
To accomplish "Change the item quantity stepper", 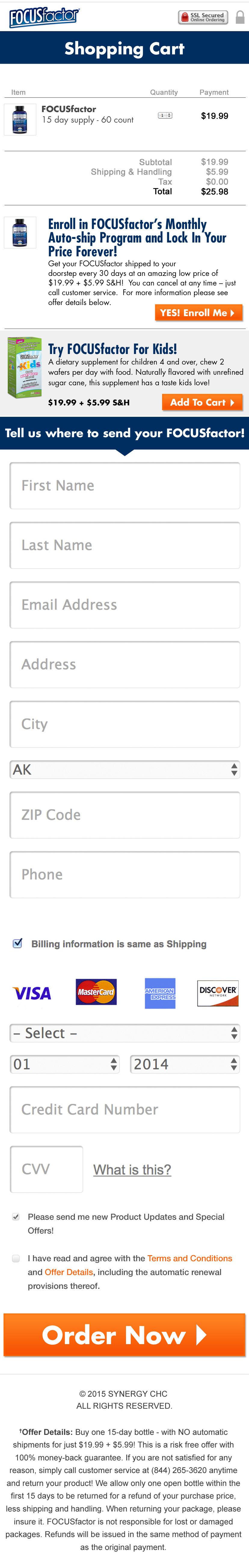I will pos(165,115).
